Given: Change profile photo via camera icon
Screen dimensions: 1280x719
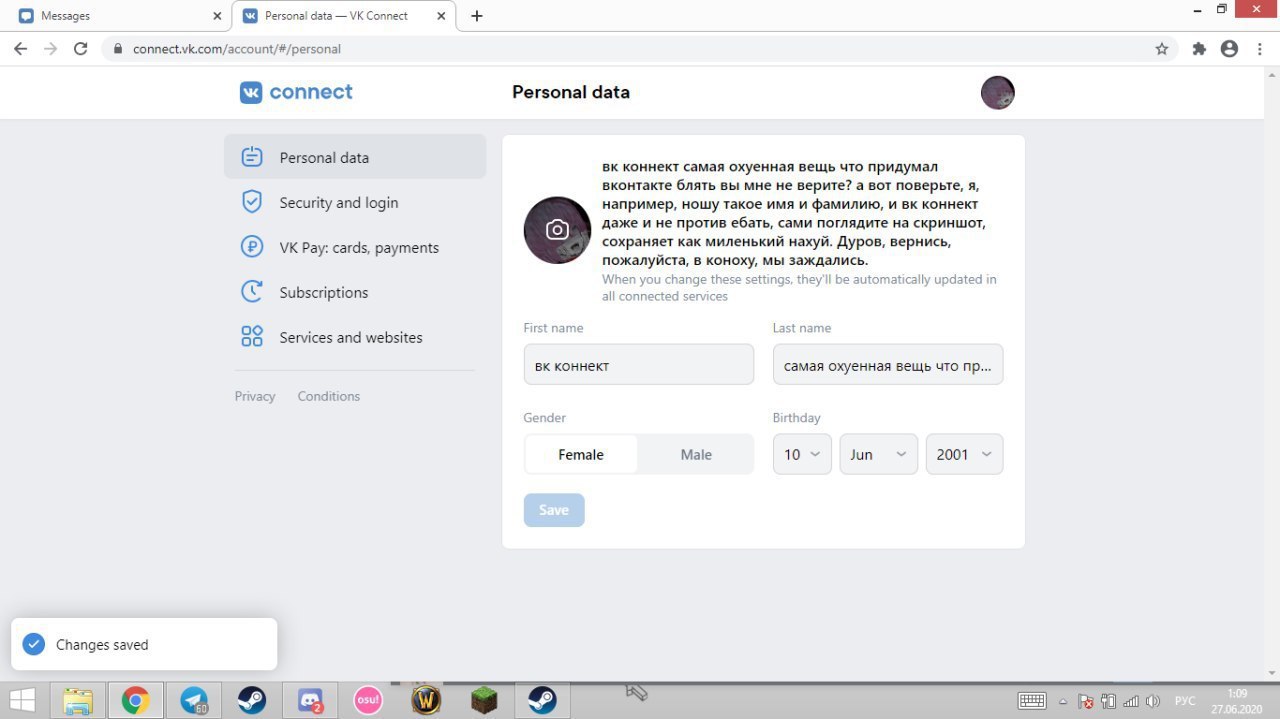Looking at the screenshot, I should [x=557, y=230].
